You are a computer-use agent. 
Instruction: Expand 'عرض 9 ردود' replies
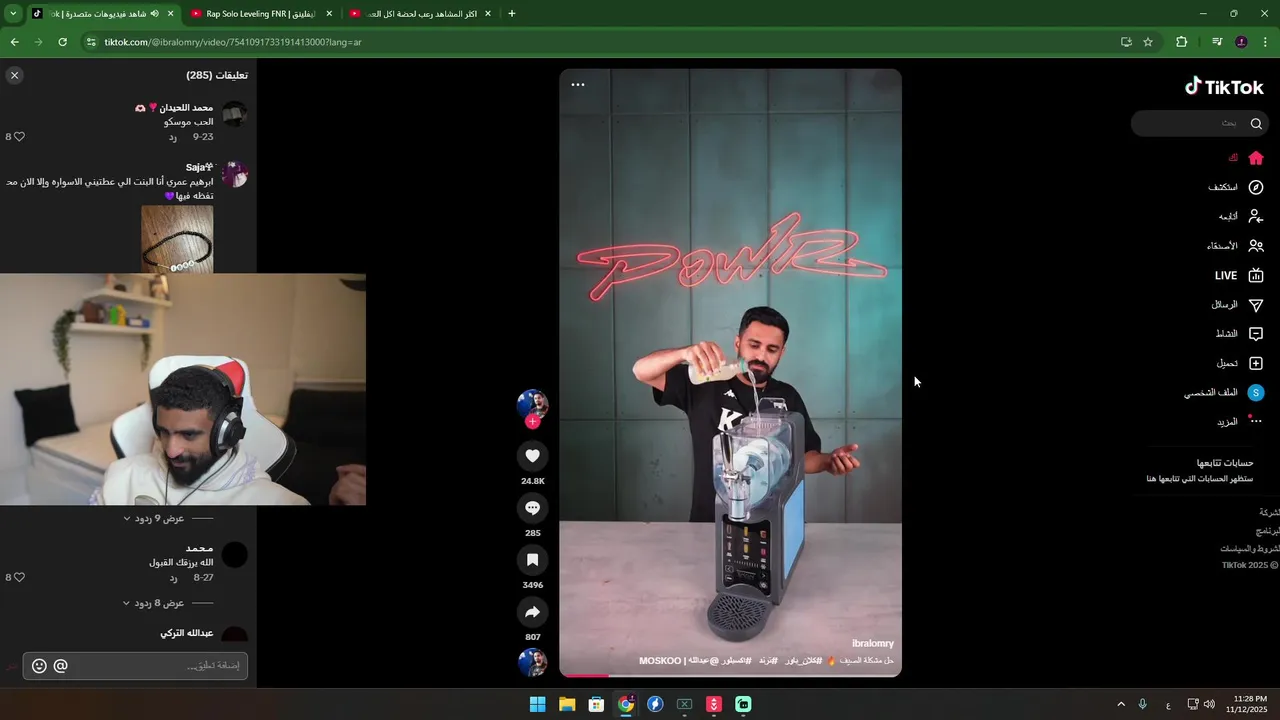point(158,519)
